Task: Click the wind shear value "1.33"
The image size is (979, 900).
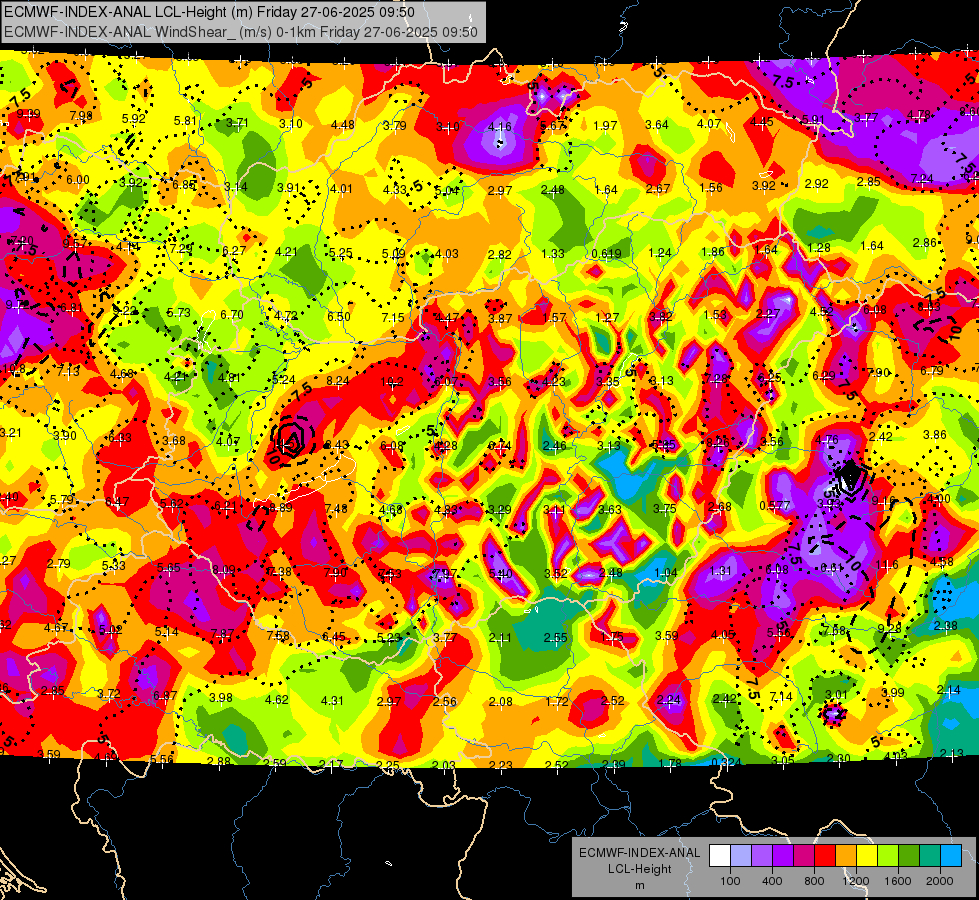Action: [553, 254]
